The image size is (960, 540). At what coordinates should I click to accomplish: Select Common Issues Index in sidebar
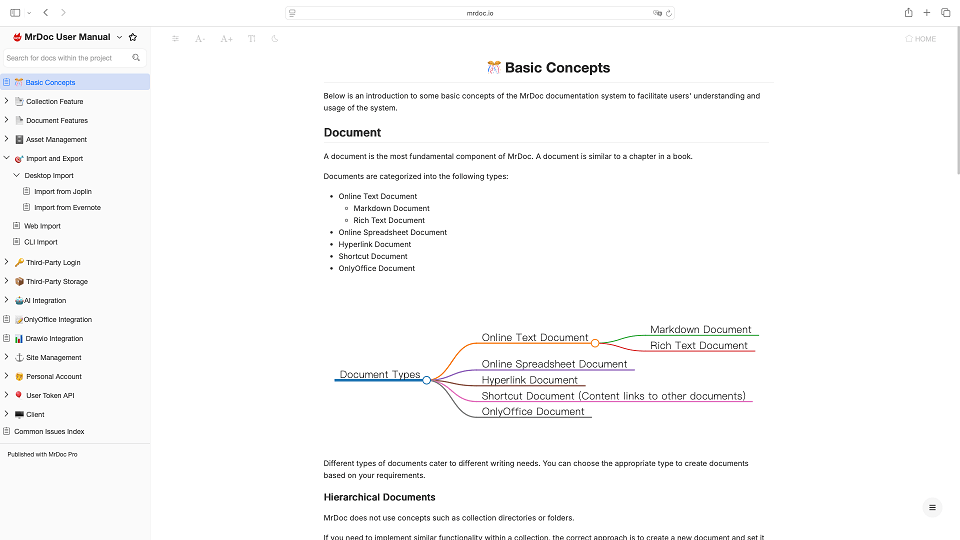click(49, 431)
